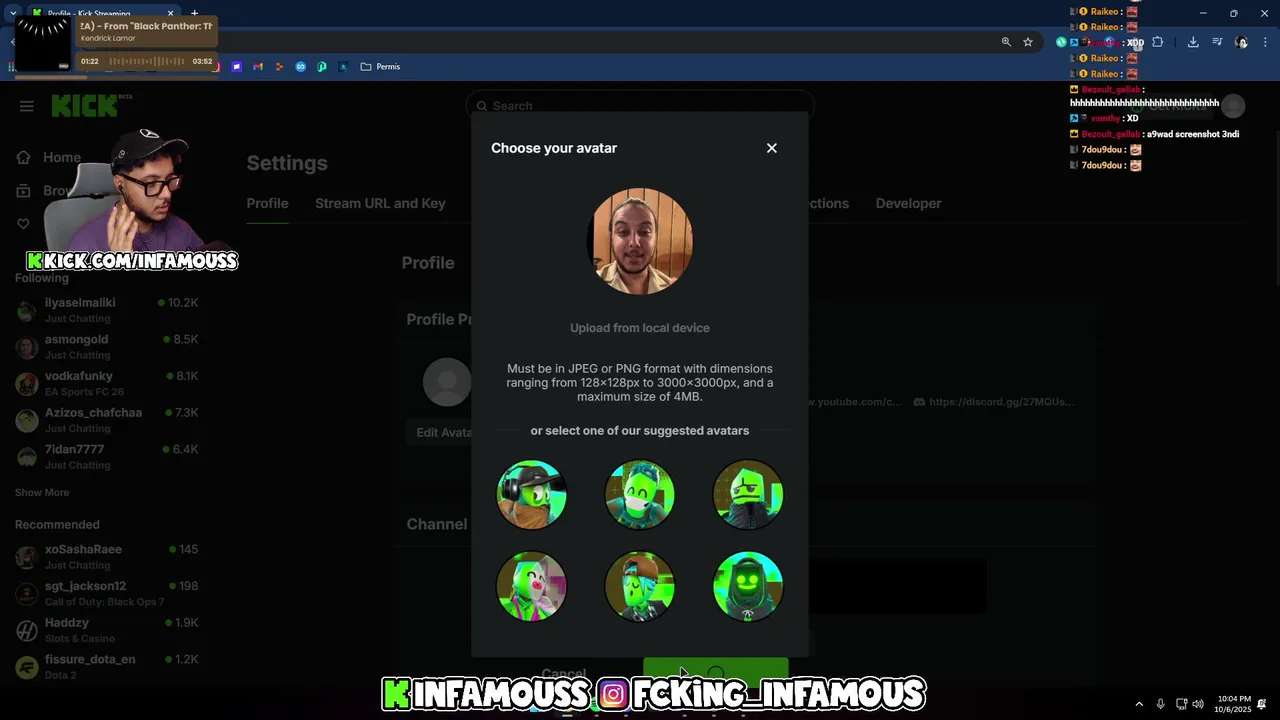The image size is (1280, 720).
Task: Switch to Stream URL and Key tab
Action: (380, 203)
